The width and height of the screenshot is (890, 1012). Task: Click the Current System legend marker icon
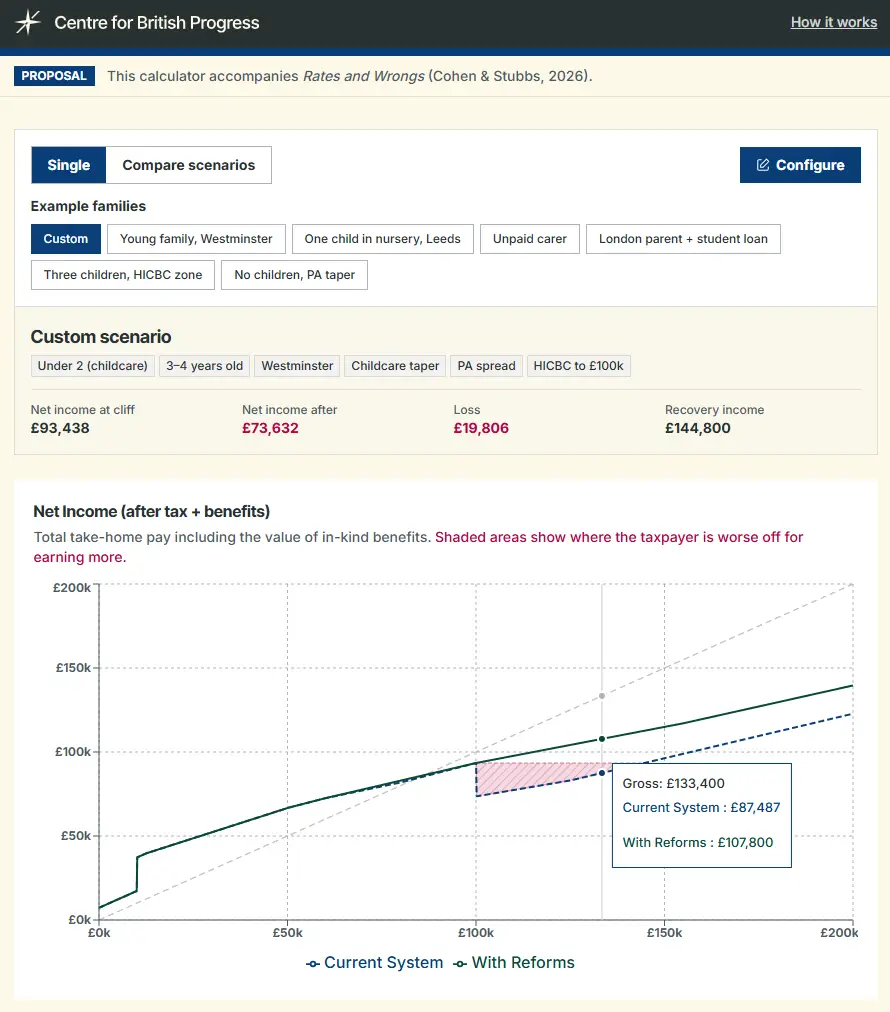[x=313, y=963]
